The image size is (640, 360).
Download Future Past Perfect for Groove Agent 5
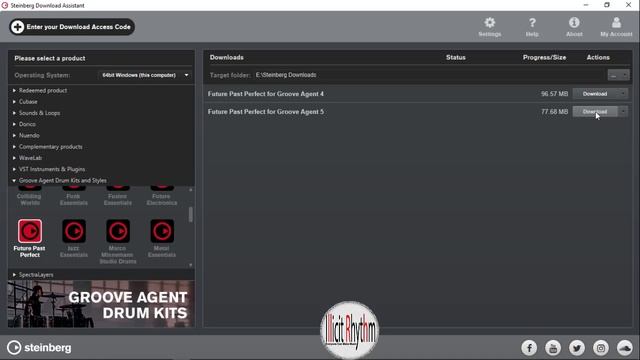point(595,111)
